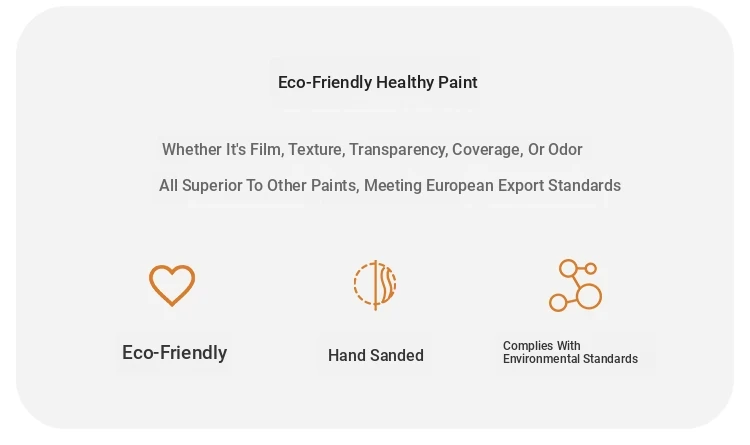Click the word 'Texture' in the description
Image resolution: width=750 pixels, height=445 pixels.
[315, 150]
